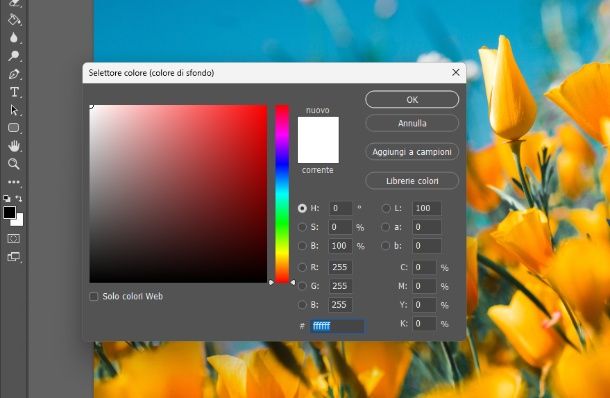Select the Lab a radio button
This screenshot has width=610, height=398.
click(386, 227)
